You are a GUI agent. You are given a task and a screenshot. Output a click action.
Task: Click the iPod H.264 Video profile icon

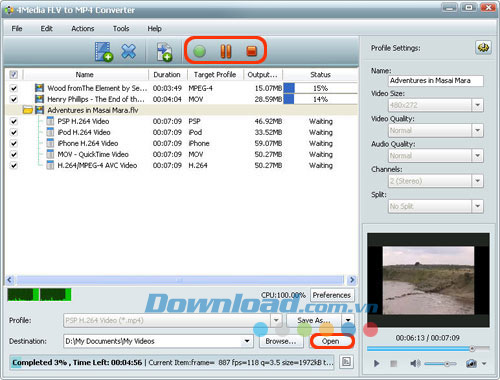pos(50,132)
